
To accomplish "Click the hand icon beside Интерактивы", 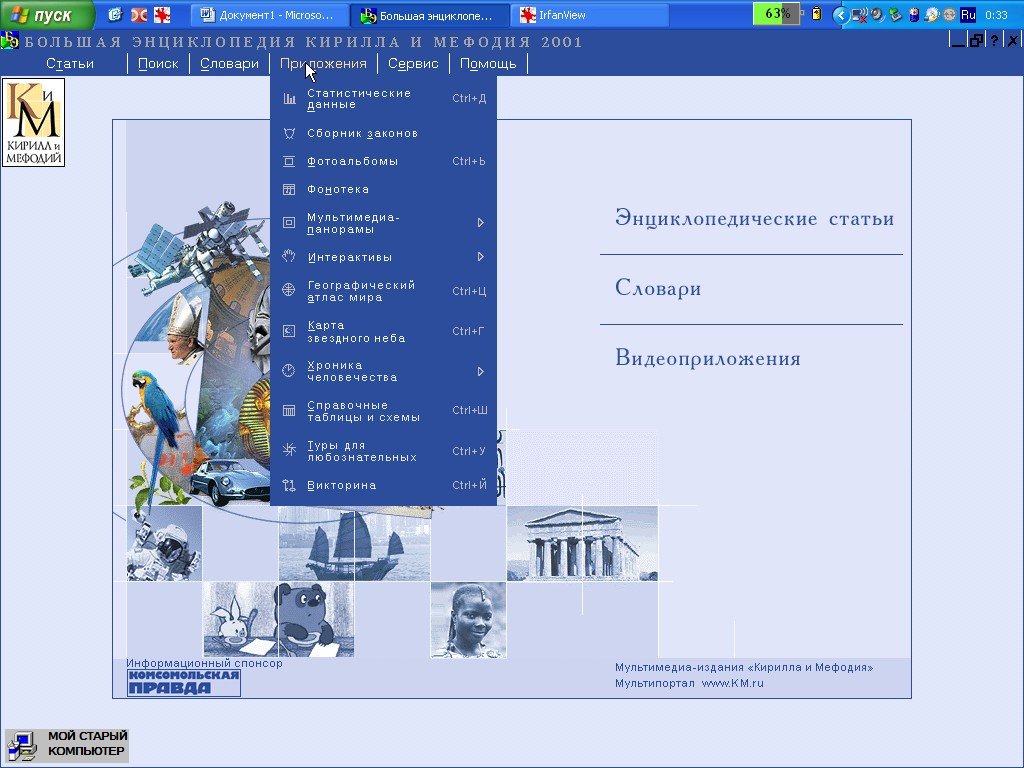I will [289, 257].
